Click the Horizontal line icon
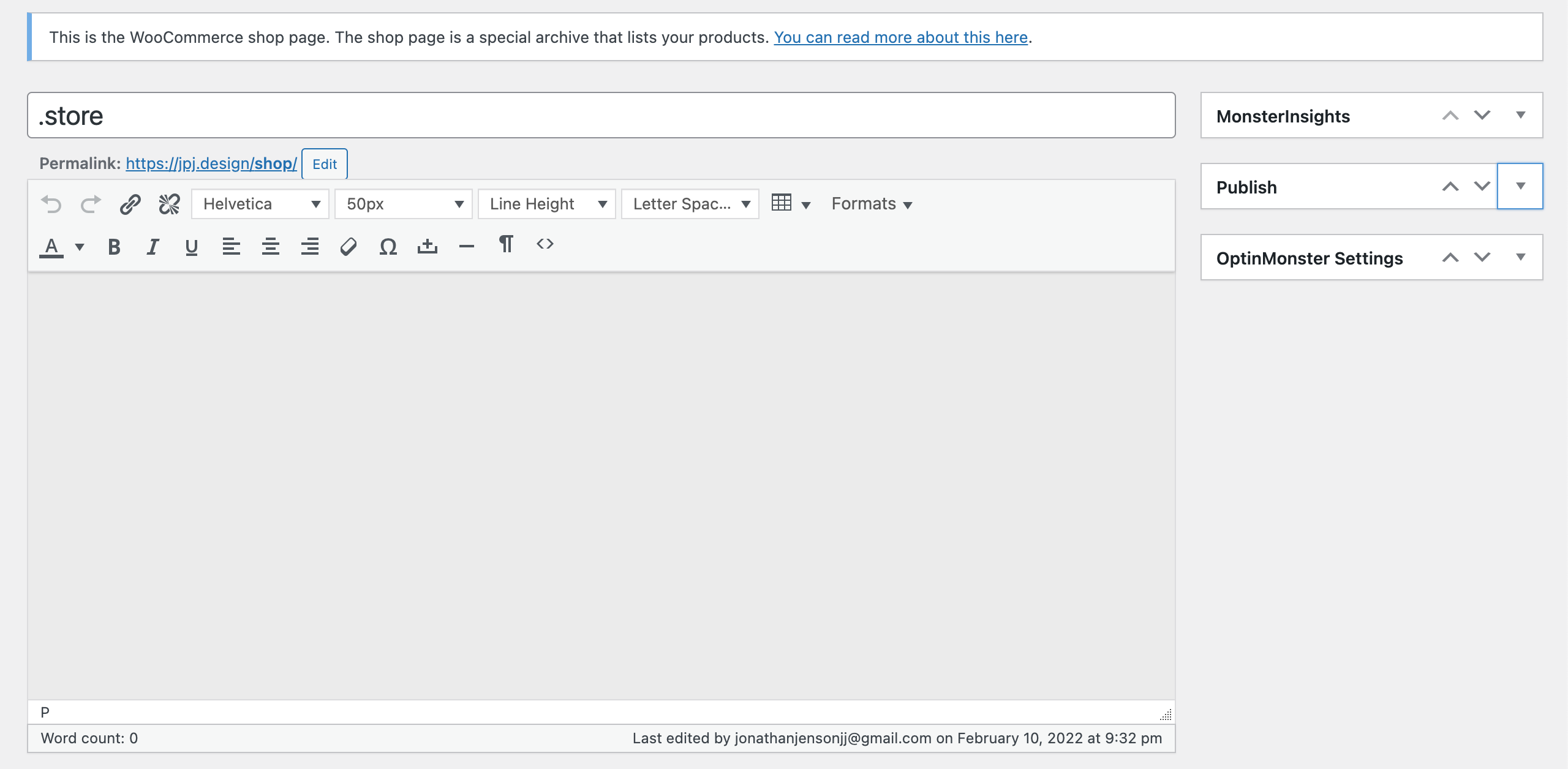 coord(466,247)
